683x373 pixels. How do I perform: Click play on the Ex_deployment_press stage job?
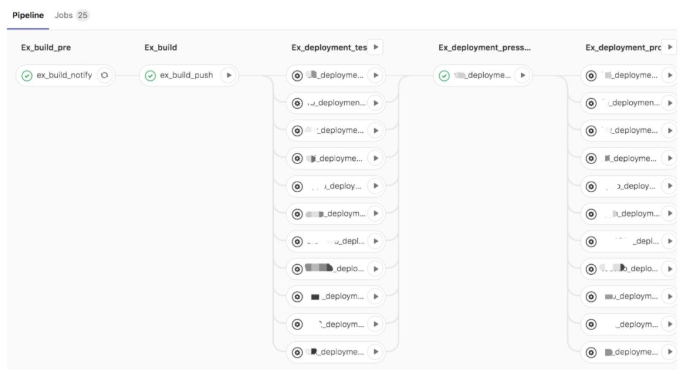[522, 75]
